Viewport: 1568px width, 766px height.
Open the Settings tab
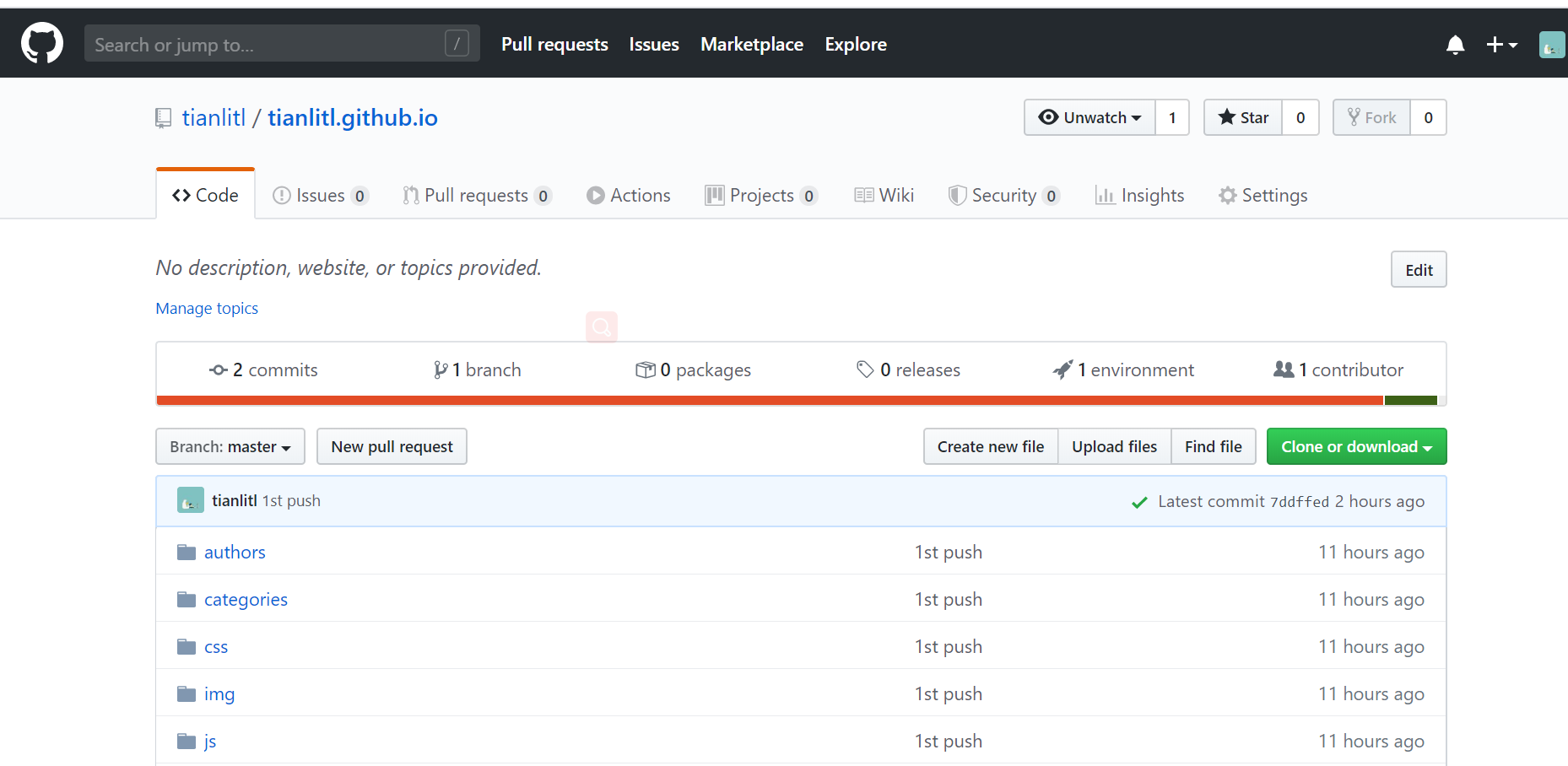point(1263,196)
